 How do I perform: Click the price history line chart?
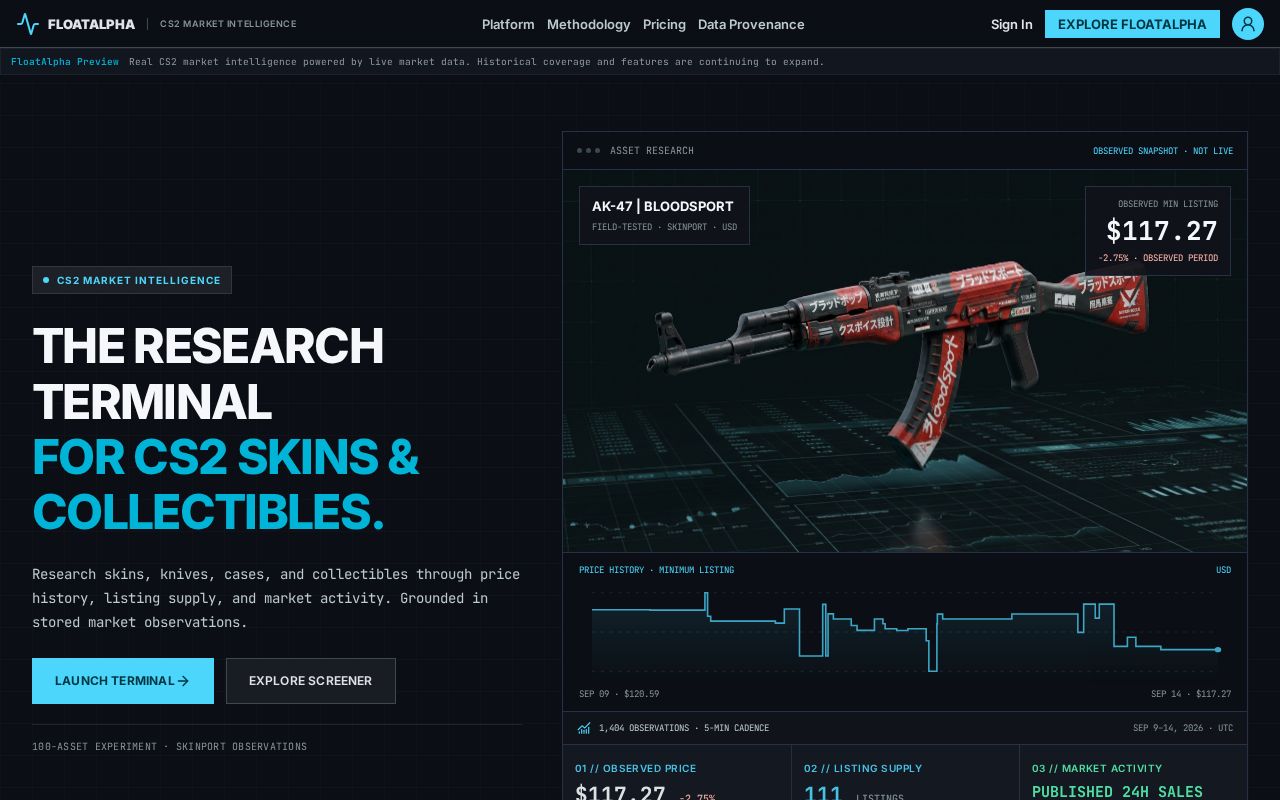(x=905, y=630)
